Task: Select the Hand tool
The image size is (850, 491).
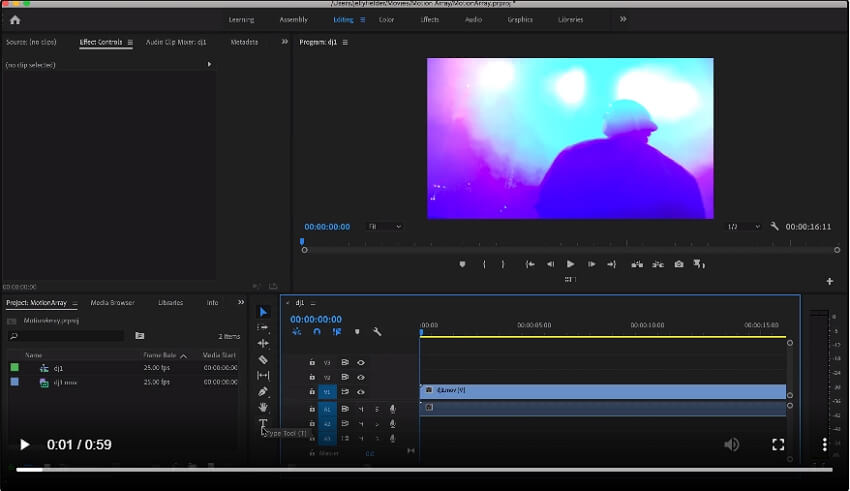Action: [263, 407]
